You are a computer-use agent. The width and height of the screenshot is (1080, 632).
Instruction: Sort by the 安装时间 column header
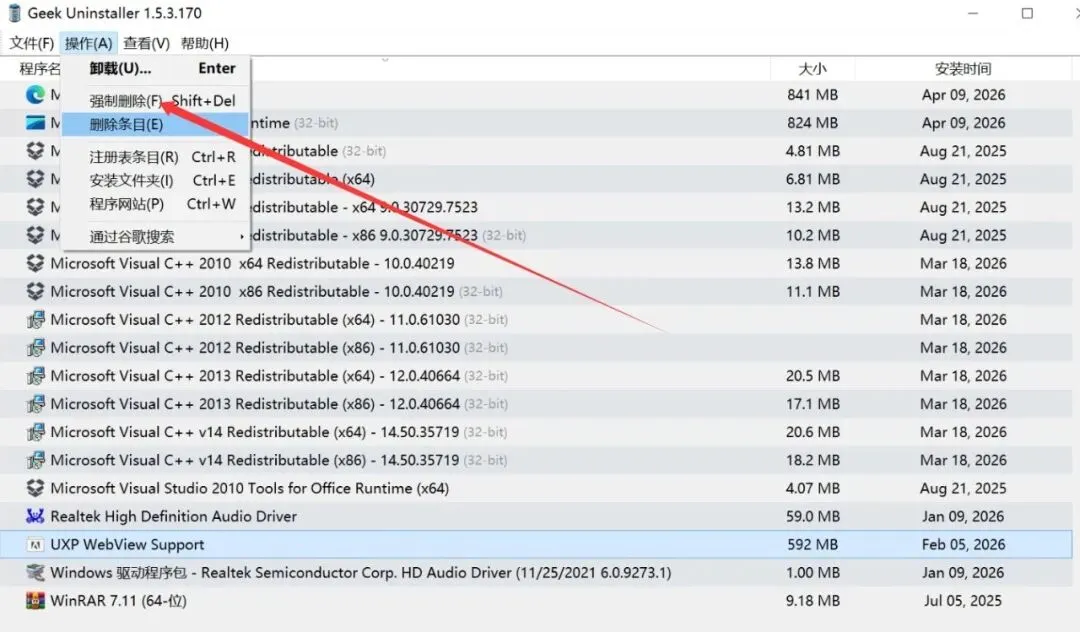pyautogui.click(x=963, y=69)
